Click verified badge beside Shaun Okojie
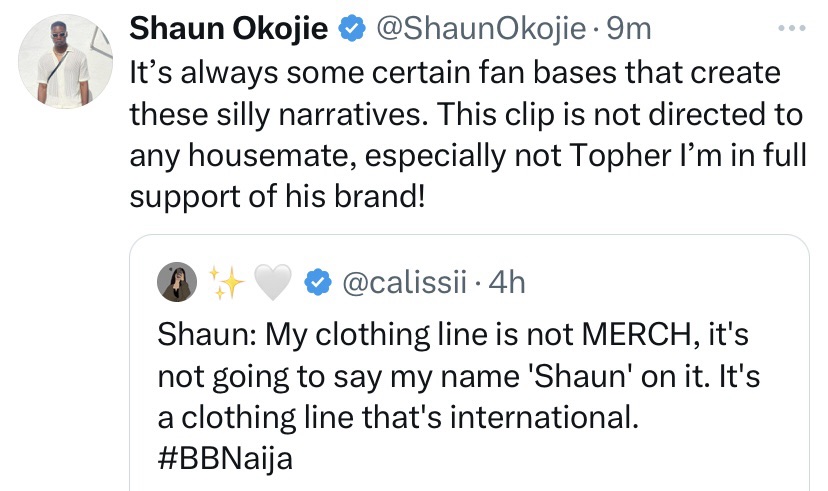Image resolution: width=828 pixels, height=491 pixels. pos(350,30)
